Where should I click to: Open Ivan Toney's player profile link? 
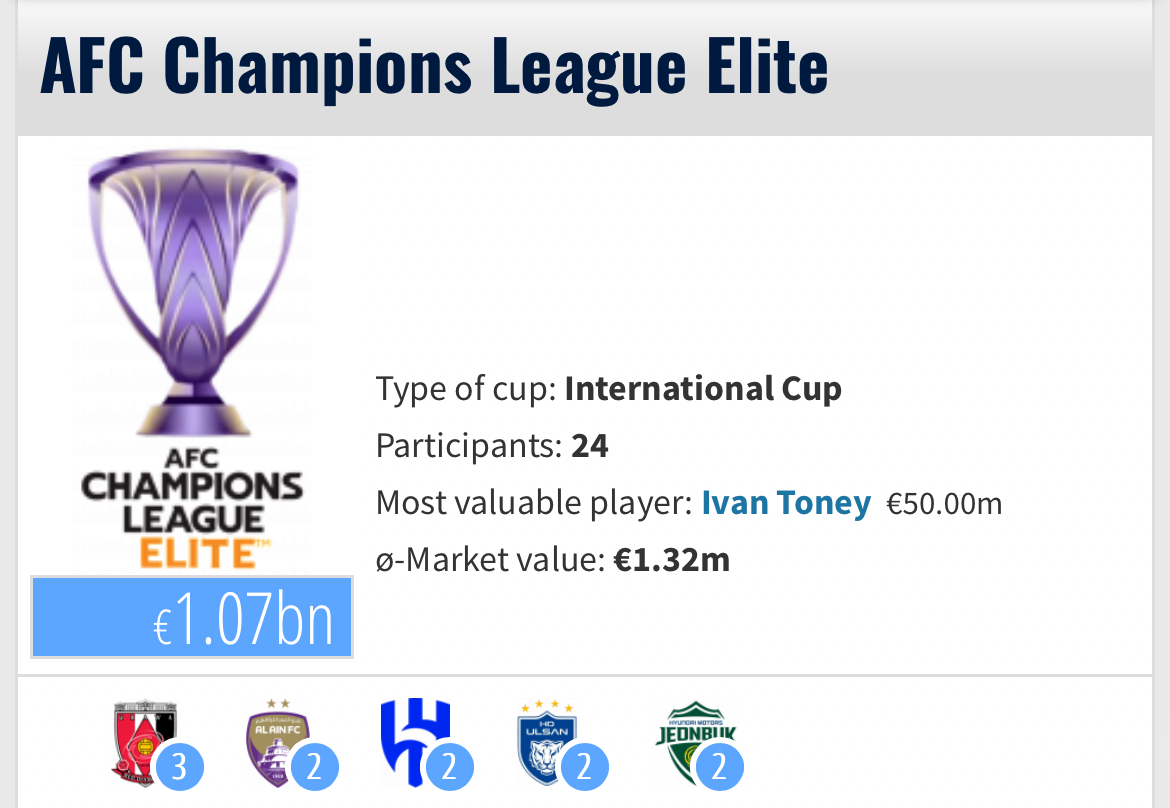coord(786,503)
